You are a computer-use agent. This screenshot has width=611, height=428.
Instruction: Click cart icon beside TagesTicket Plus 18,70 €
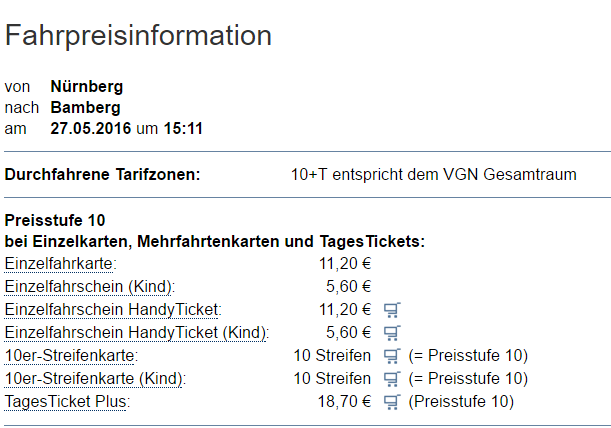(392, 402)
